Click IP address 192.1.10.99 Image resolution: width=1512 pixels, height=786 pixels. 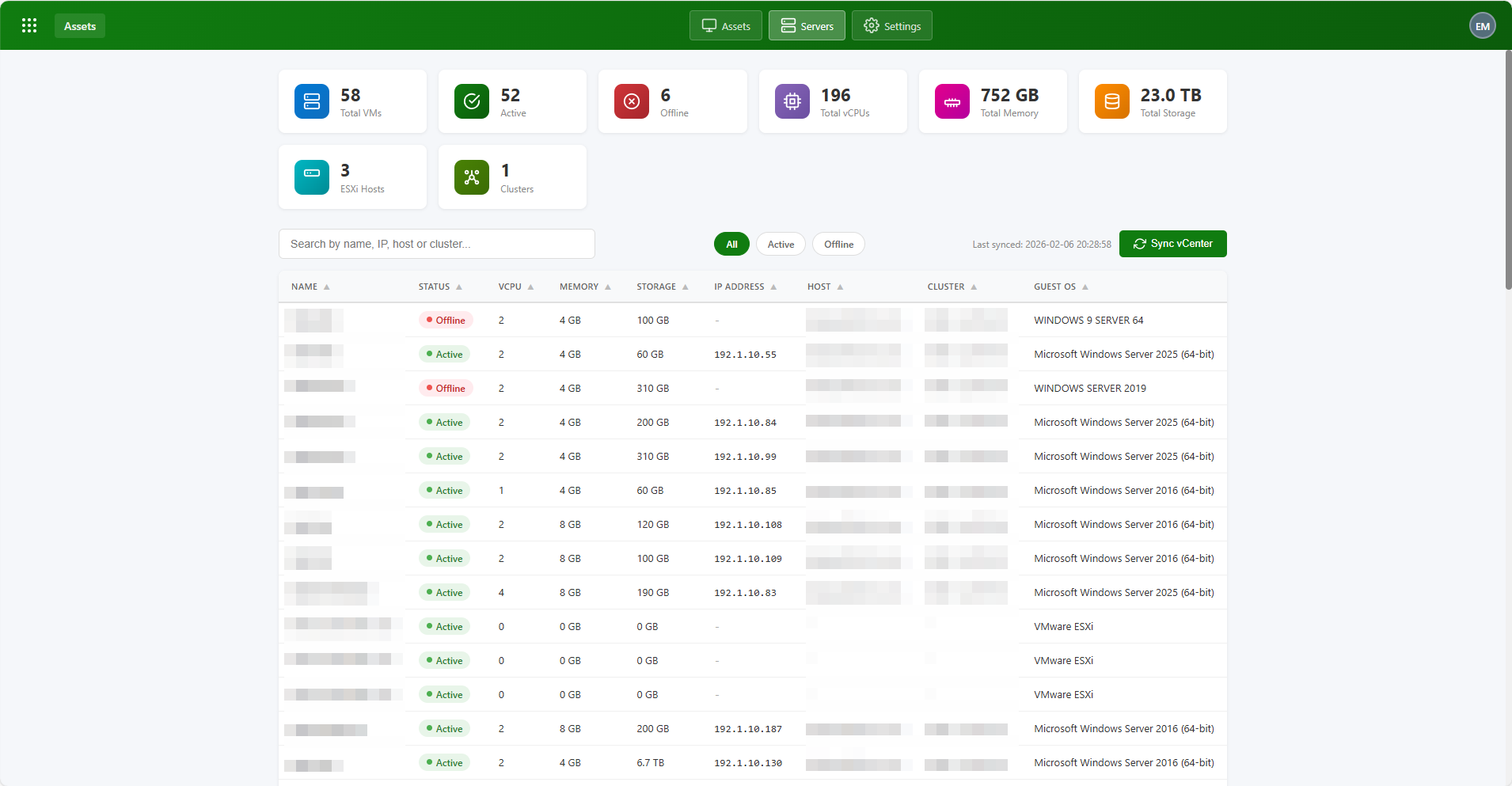[x=745, y=457]
